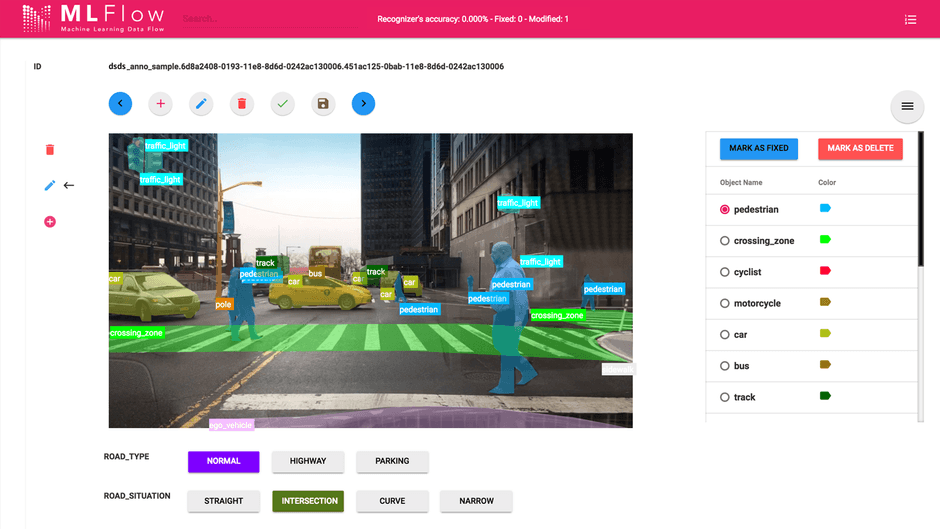Choose the cyclist object radio button
This screenshot has width=940, height=529.
725,272
